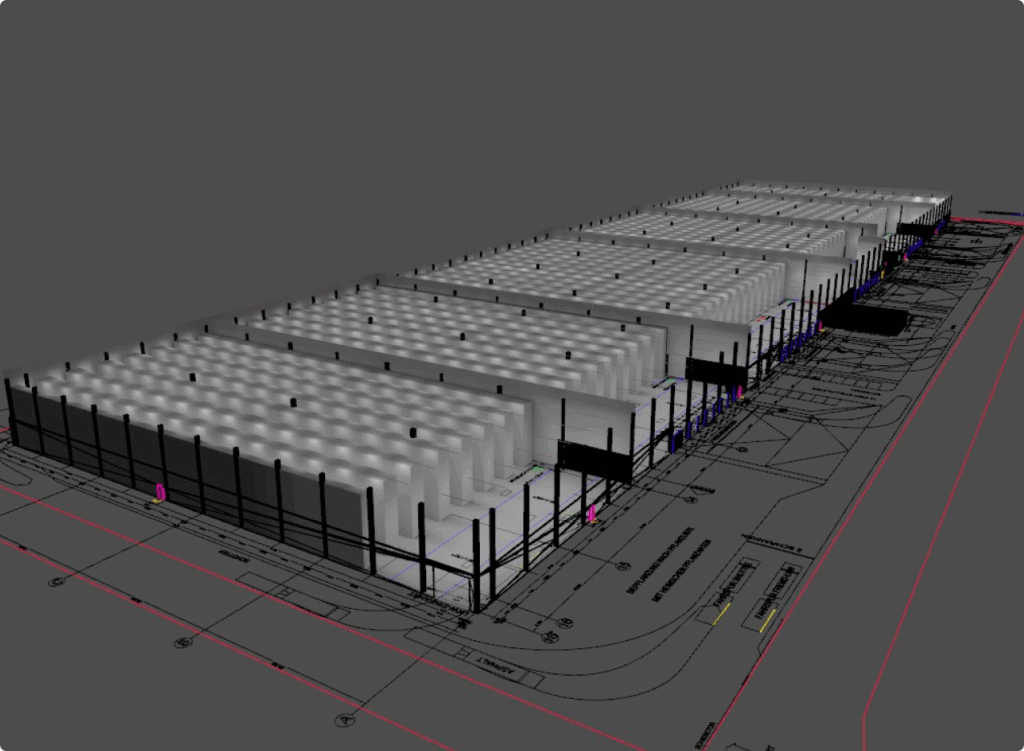Click the fourth black canopy at the far end
1024x751 pixels.
[x=915, y=229]
